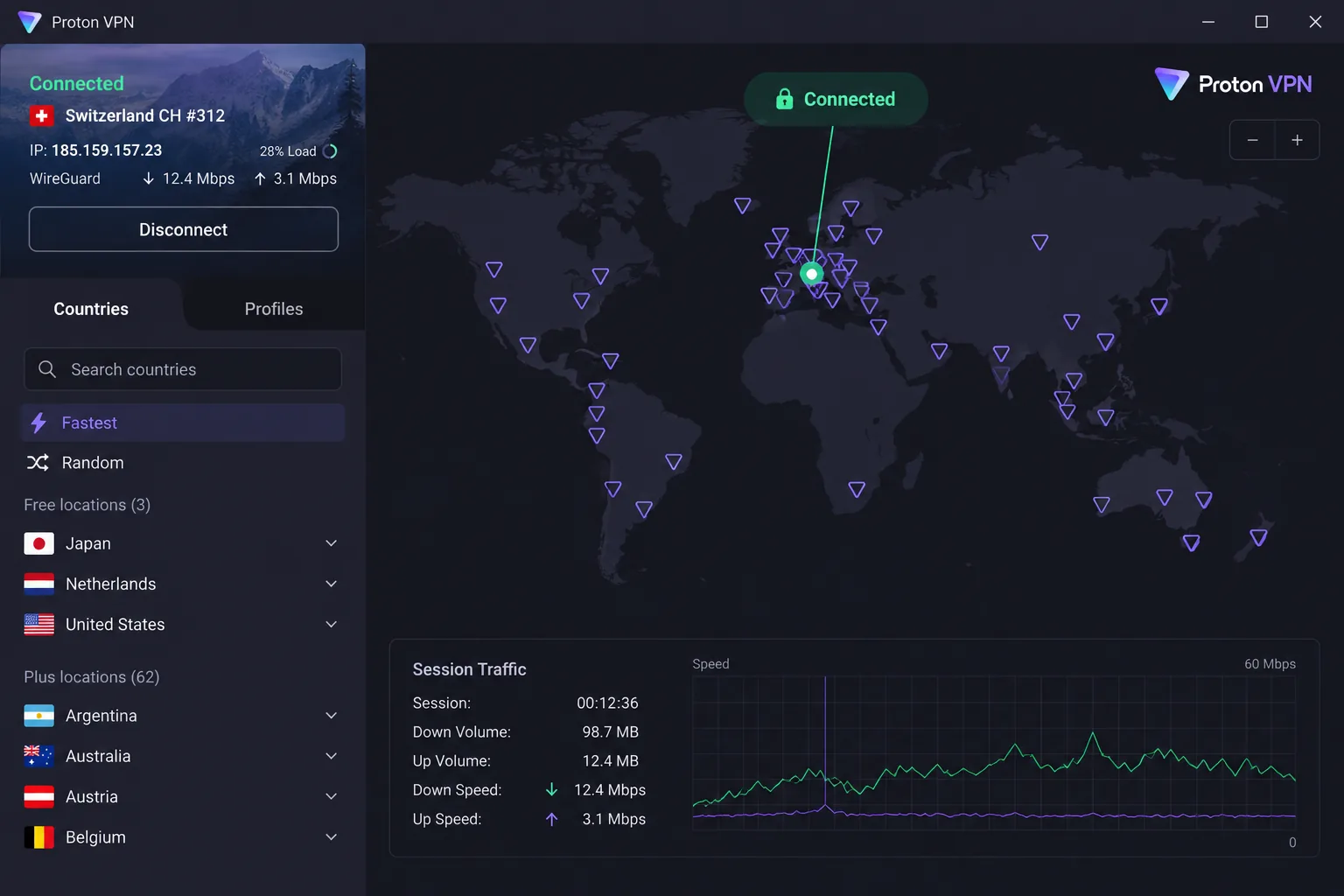1344x896 pixels.
Task: Click the Japan server marker on map
Action: 1159,306
